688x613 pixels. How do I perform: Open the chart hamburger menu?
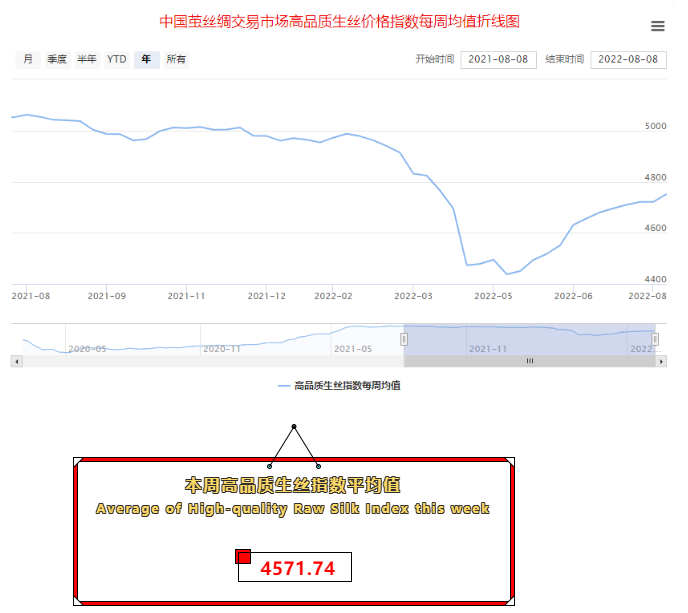pyautogui.click(x=657, y=26)
